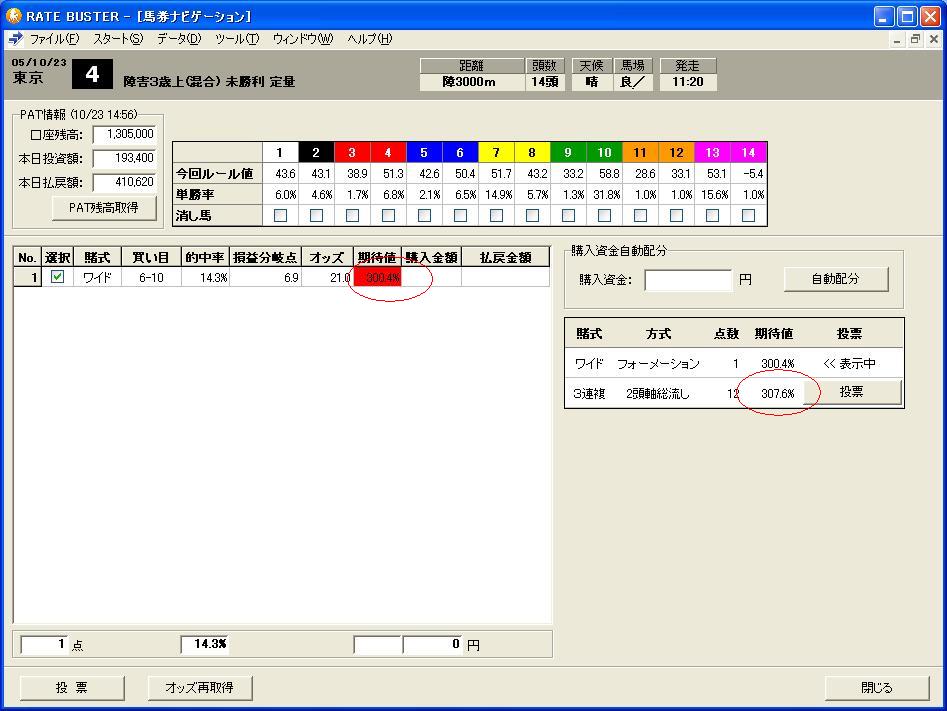Check the 消し馬 box for horse 3
Screen dimensions: 947x711
[x=352, y=215]
